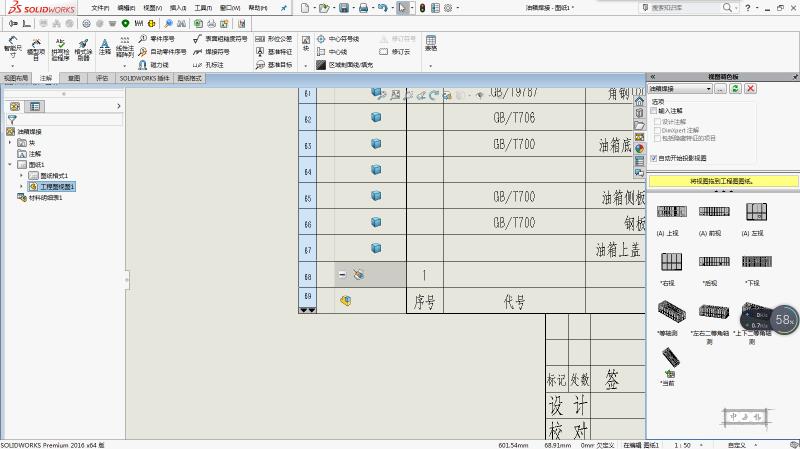The image size is (800, 449).
Task: Click Auto Balloon (自动零件序号) tool
Action: coord(162,52)
